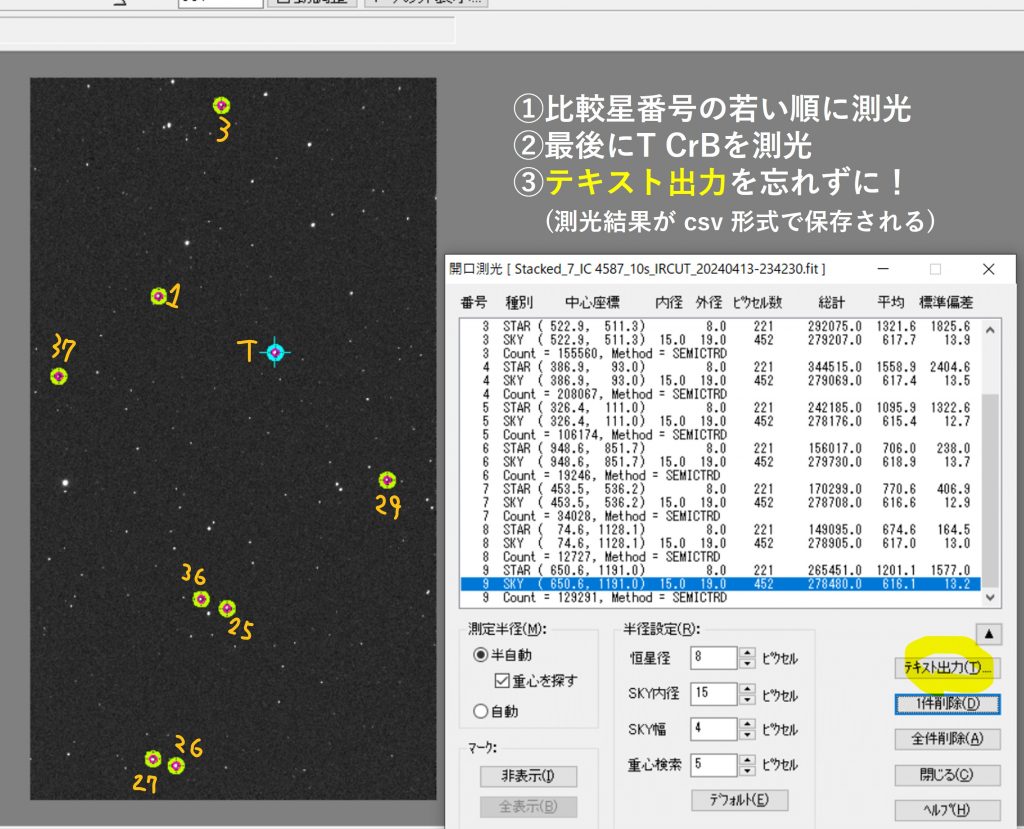Close the 開口測光 dialog window
Image resolution: width=1024 pixels, height=829 pixels.
pos(988,269)
